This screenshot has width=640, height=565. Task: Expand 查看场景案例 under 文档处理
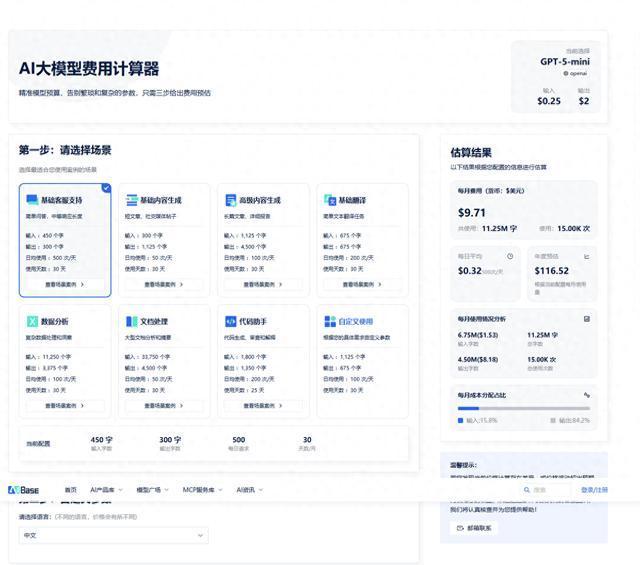[x=164, y=405]
